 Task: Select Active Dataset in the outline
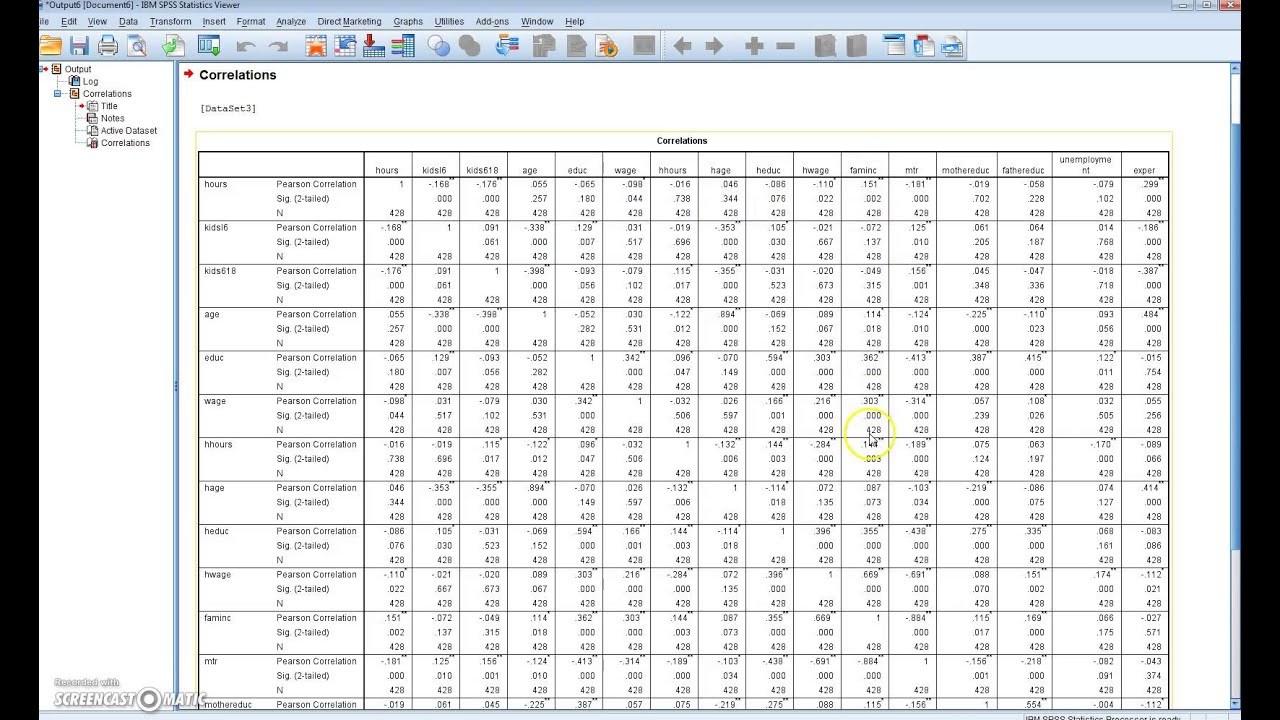(128, 130)
